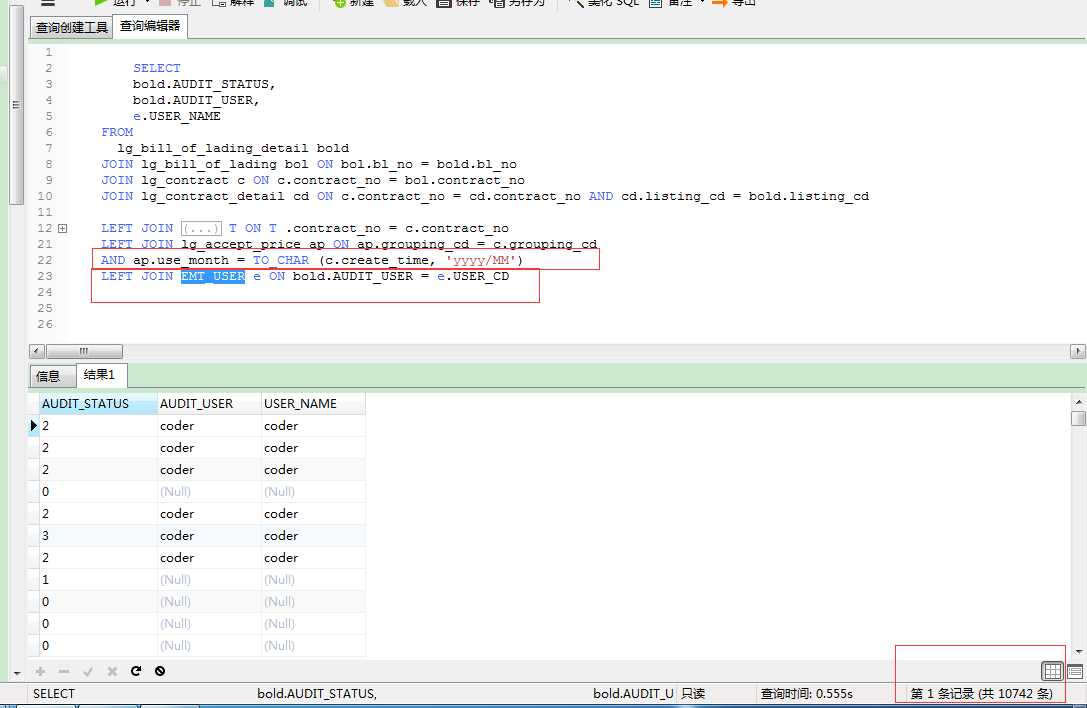The height and width of the screenshot is (708, 1087).
Task: Click the results scrollbar down arrow
Action: (1078, 652)
